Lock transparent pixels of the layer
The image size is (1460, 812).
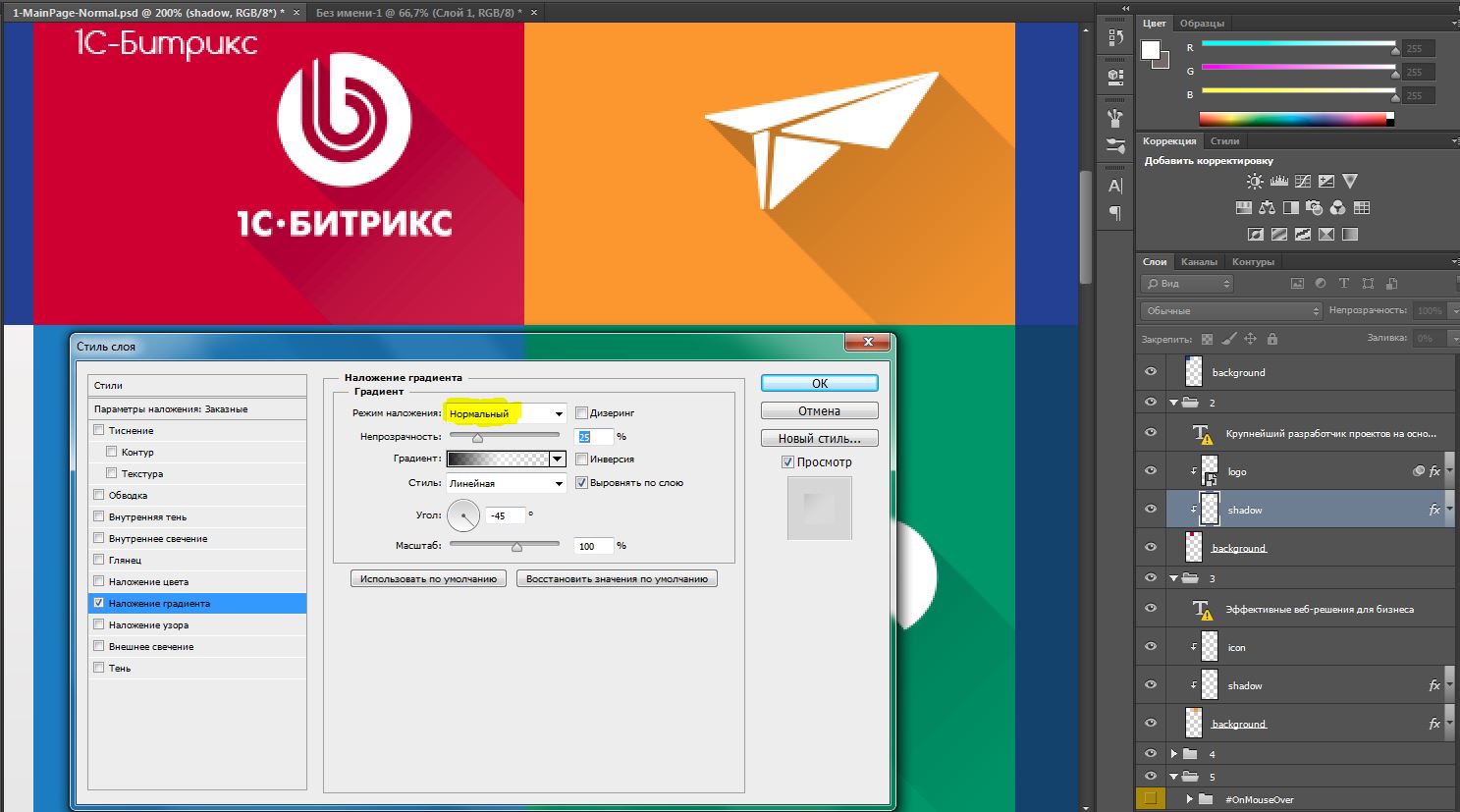pos(1207,339)
